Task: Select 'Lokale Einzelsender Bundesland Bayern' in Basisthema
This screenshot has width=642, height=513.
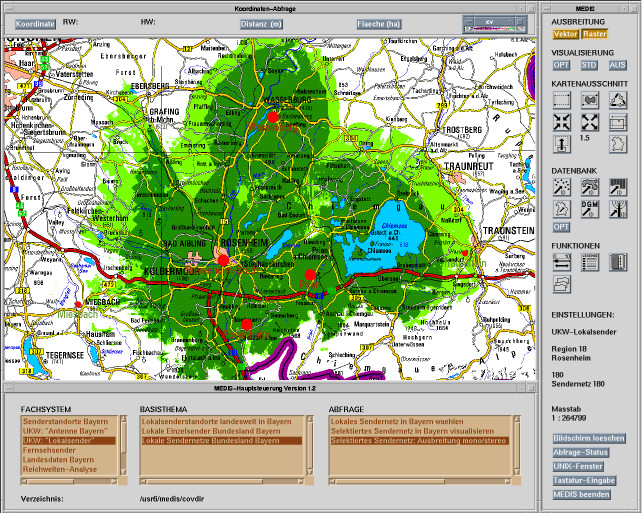Action: click(210, 431)
